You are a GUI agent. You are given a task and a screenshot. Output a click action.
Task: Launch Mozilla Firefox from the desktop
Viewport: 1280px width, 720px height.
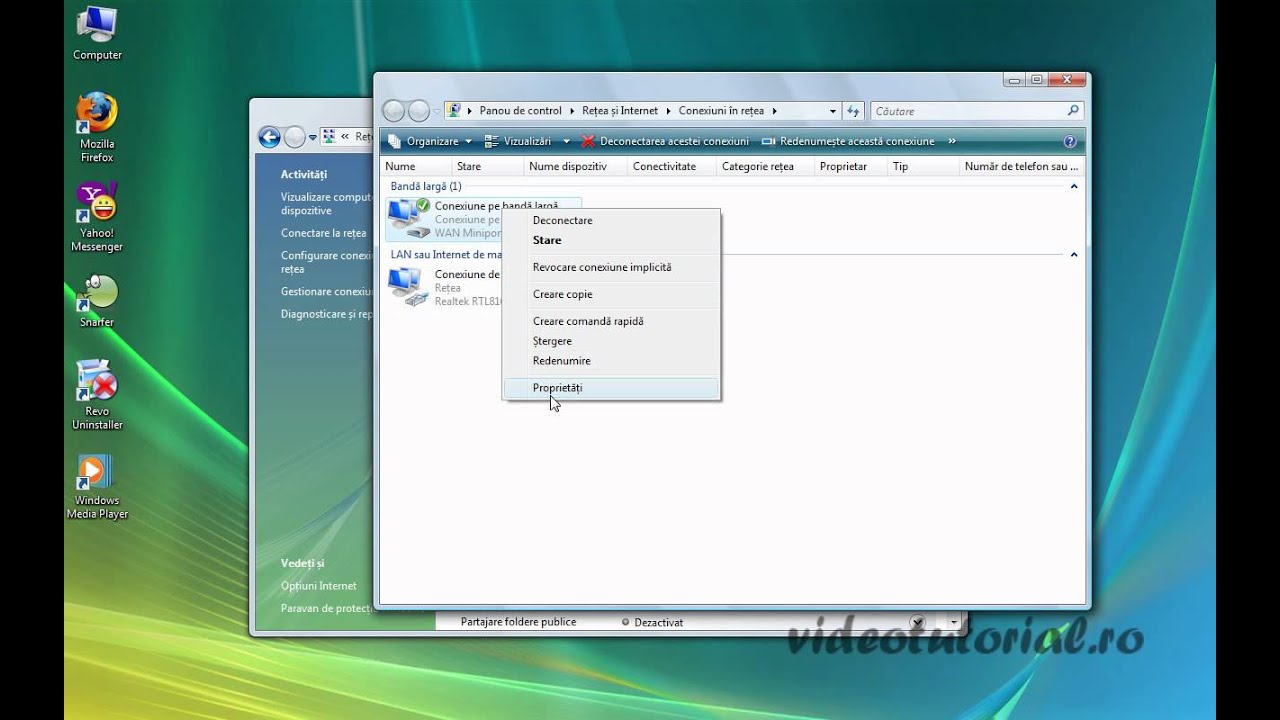(x=97, y=127)
